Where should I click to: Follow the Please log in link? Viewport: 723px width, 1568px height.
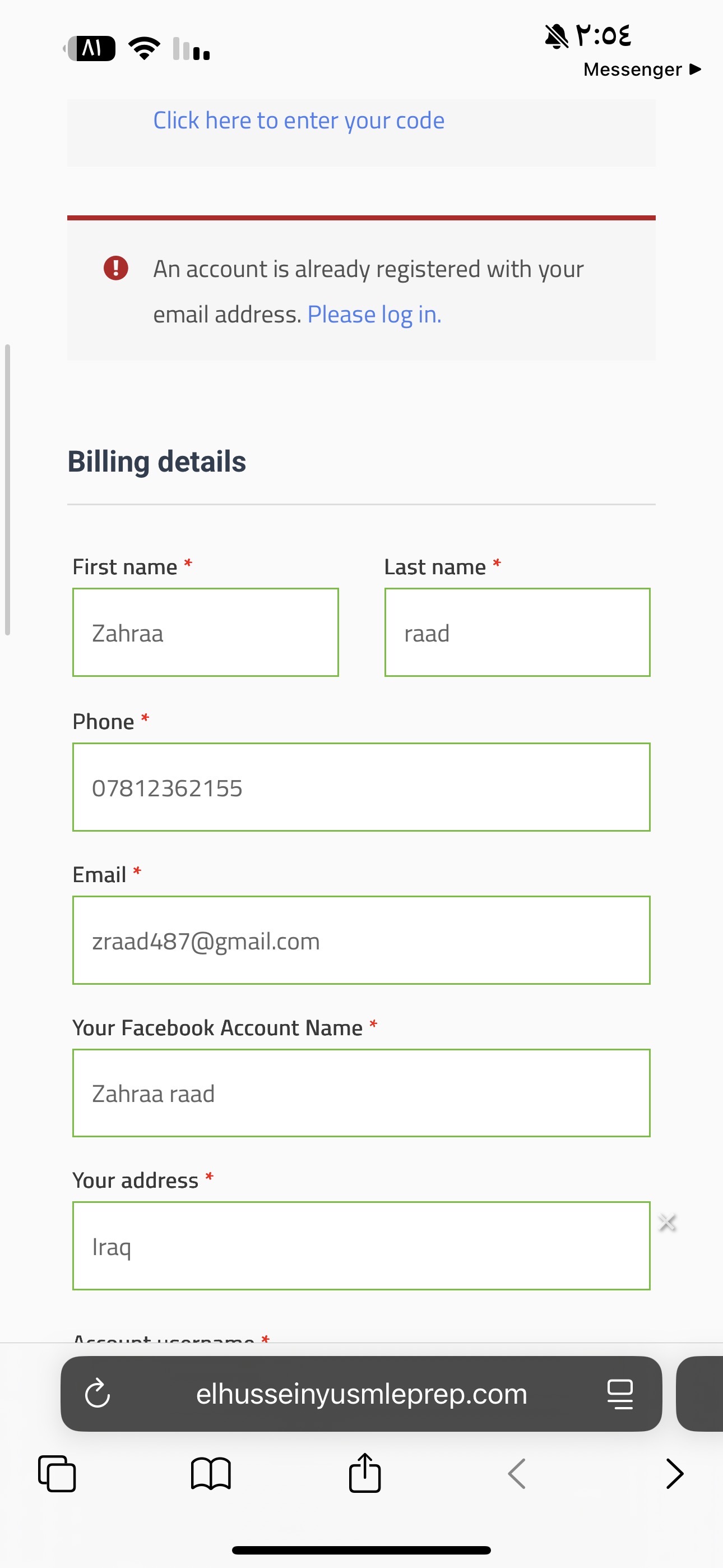tap(374, 315)
